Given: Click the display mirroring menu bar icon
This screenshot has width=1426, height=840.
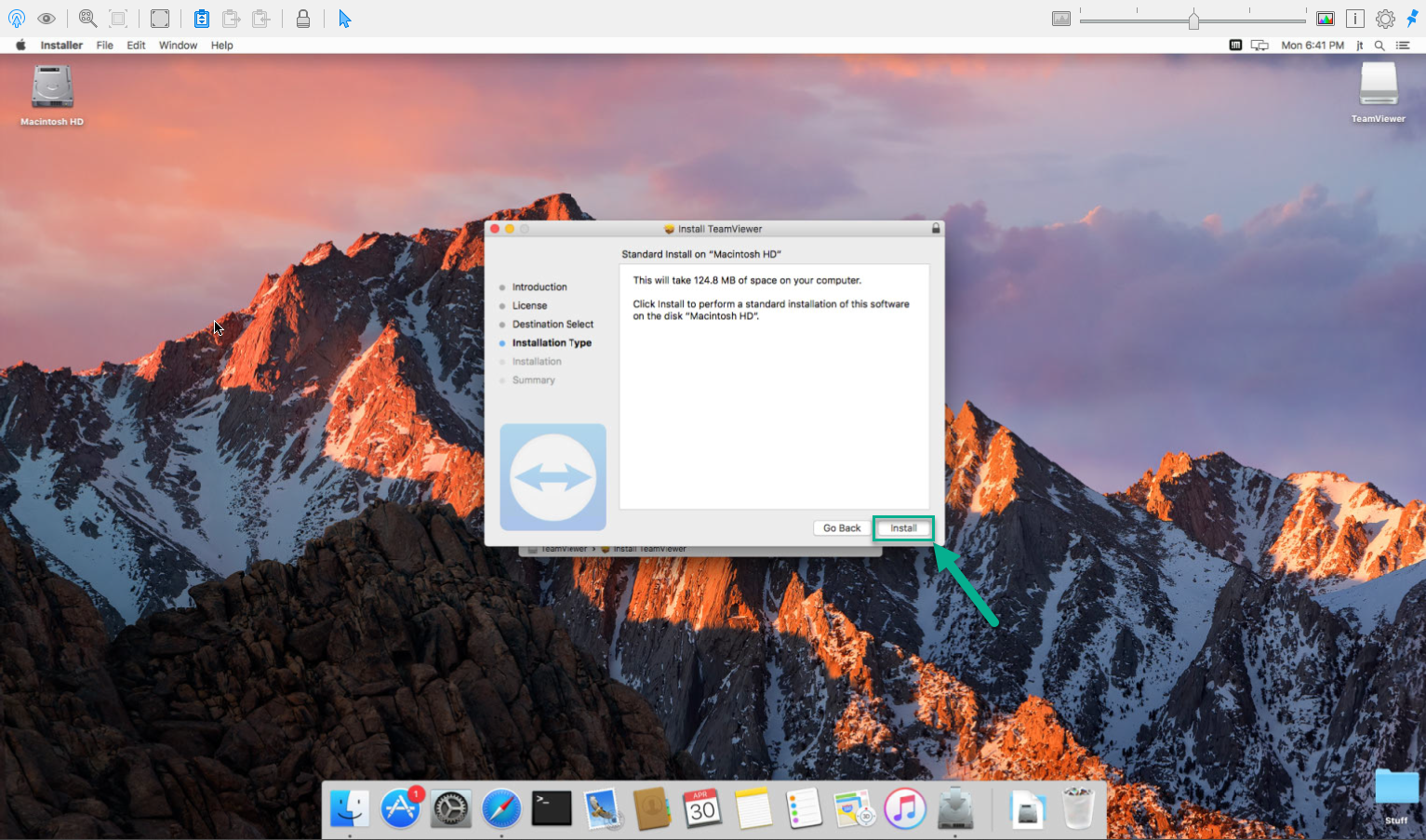Looking at the screenshot, I should click(x=1259, y=45).
